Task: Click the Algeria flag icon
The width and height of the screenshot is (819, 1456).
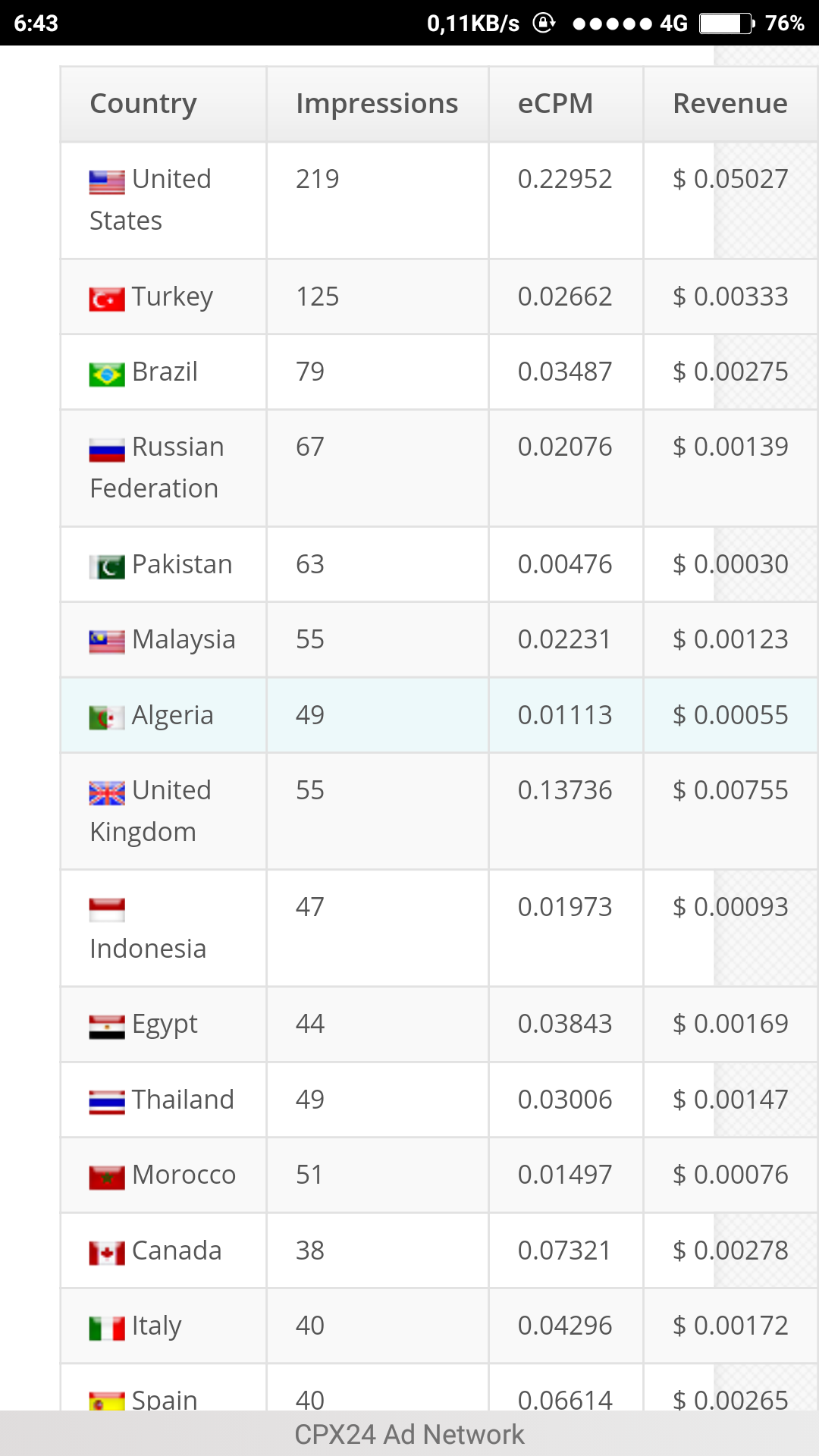Action: pyautogui.click(x=107, y=718)
